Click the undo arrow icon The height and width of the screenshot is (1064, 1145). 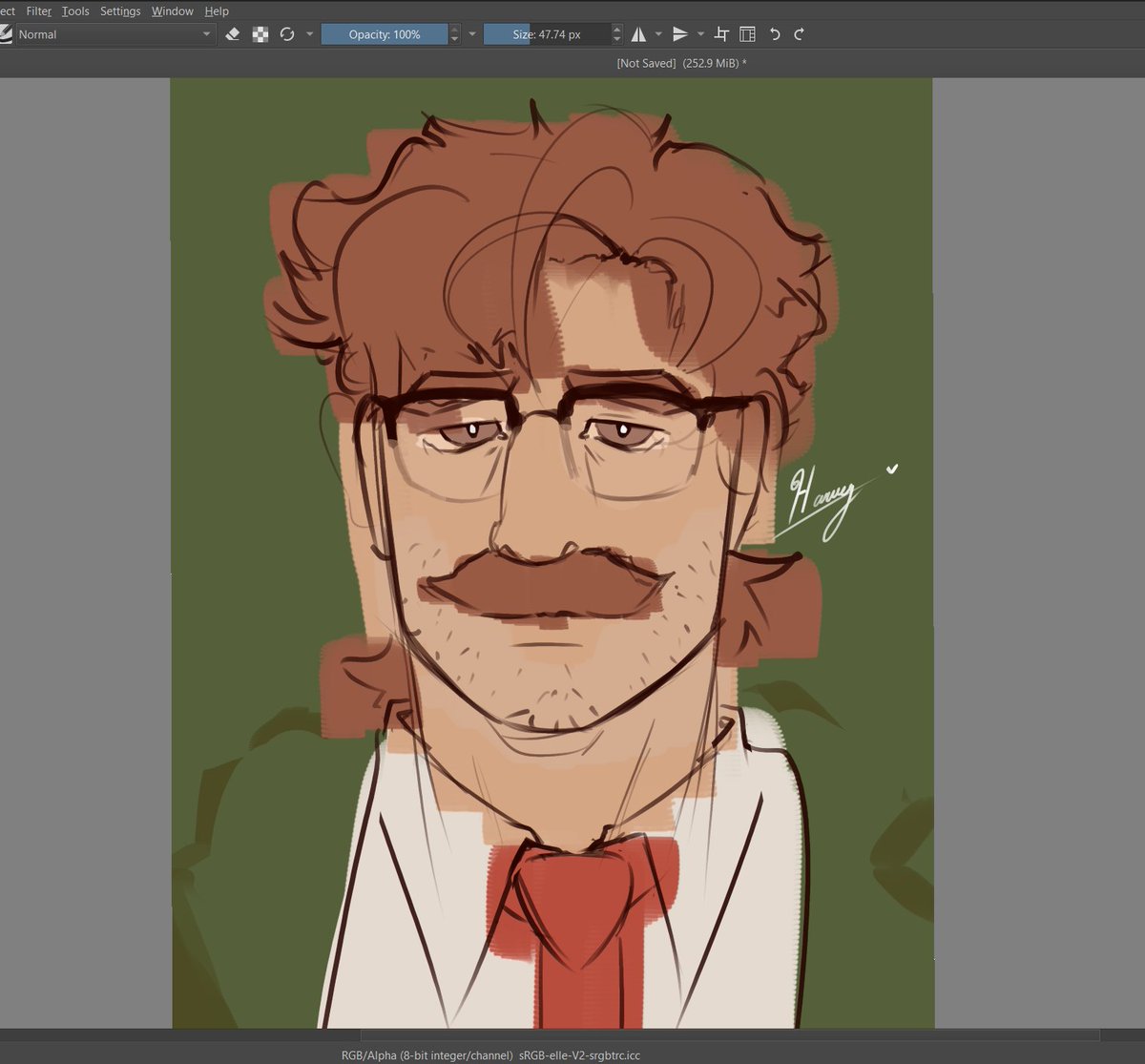pos(775,34)
